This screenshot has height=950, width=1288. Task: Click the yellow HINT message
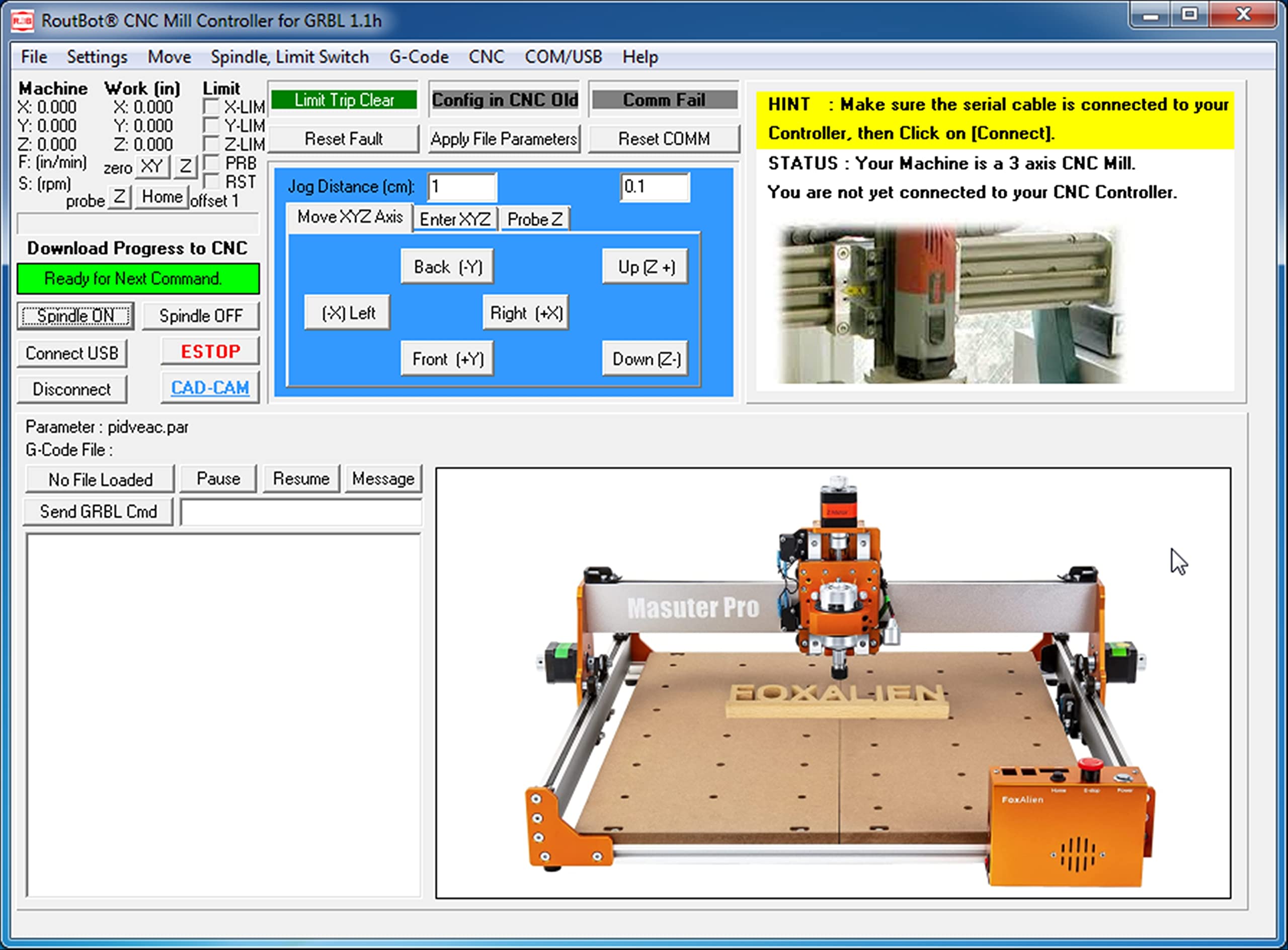click(995, 119)
